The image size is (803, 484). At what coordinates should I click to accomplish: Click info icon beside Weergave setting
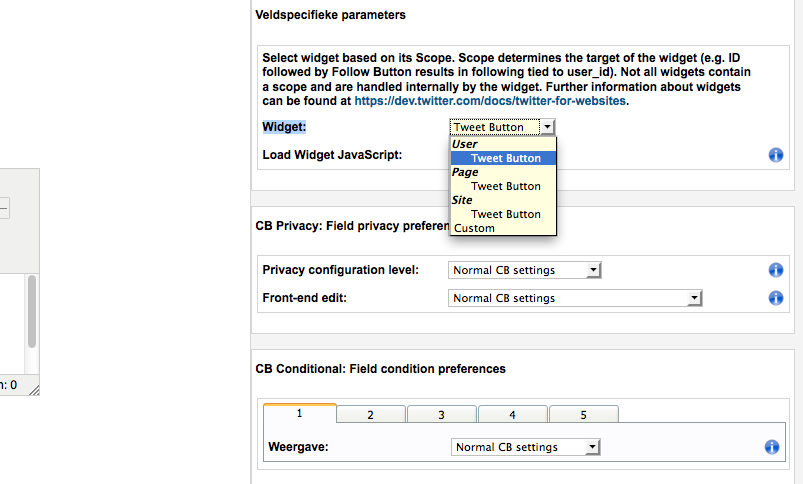click(x=771, y=447)
